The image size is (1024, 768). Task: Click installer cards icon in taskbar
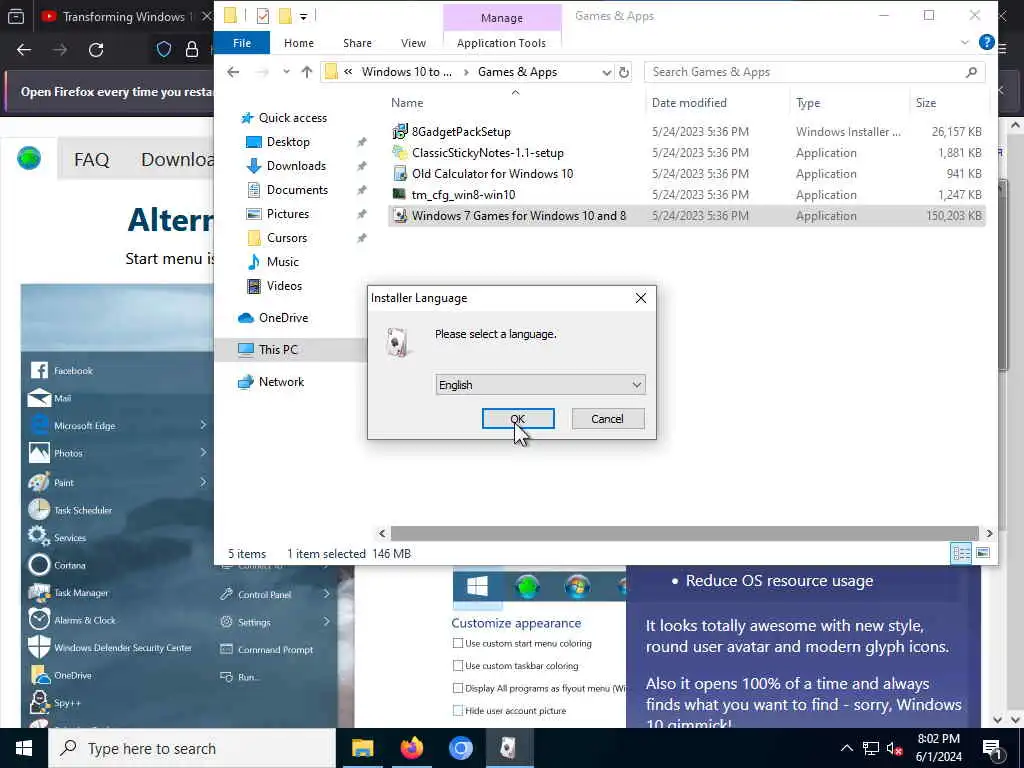tap(509, 748)
